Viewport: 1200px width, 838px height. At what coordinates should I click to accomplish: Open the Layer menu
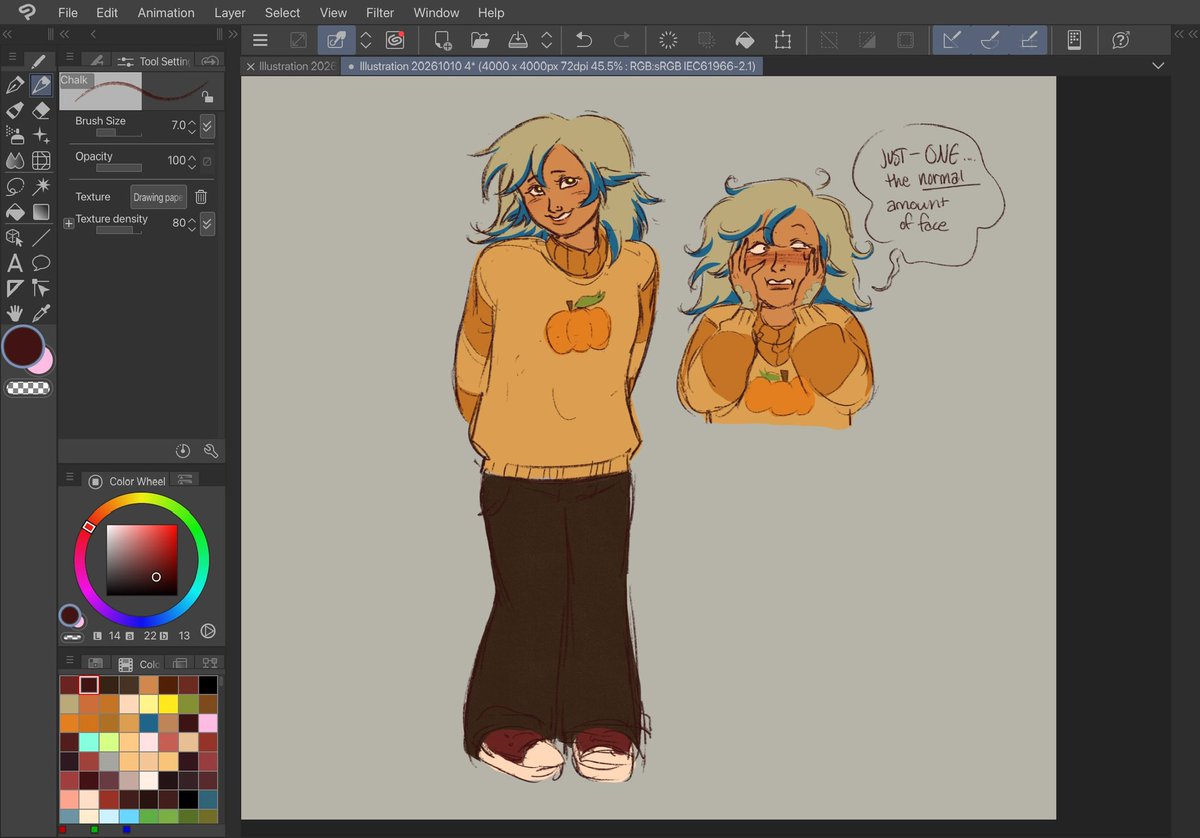[x=230, y=13]
